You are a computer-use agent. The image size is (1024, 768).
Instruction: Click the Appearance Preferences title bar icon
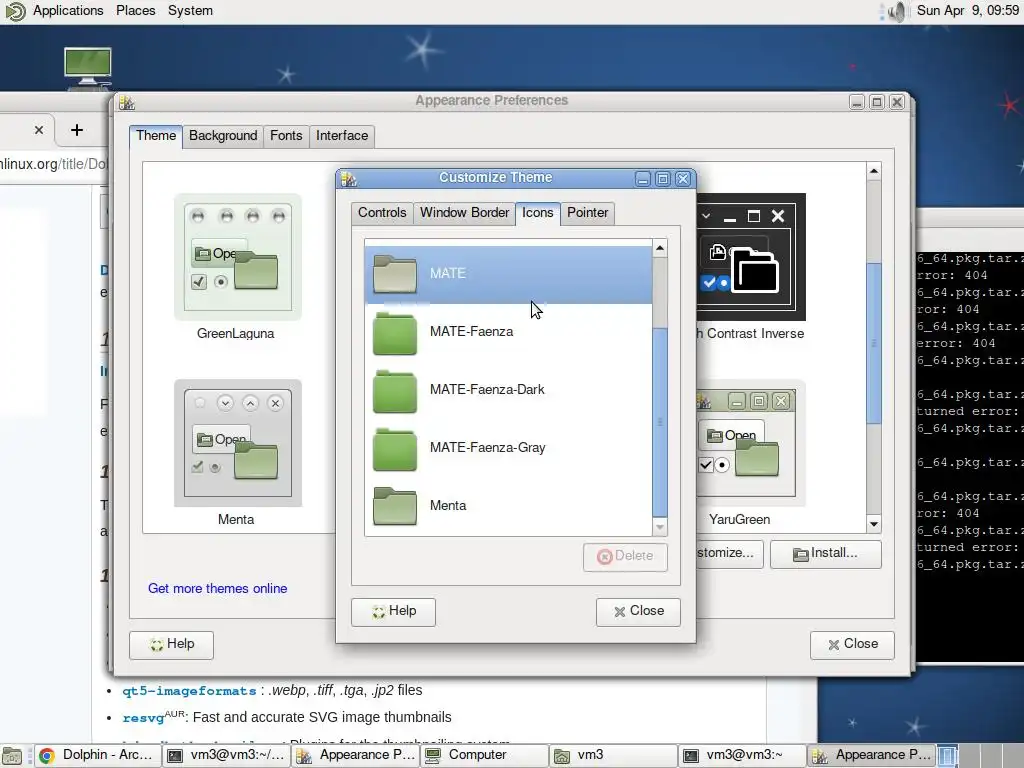coord(127,102)
